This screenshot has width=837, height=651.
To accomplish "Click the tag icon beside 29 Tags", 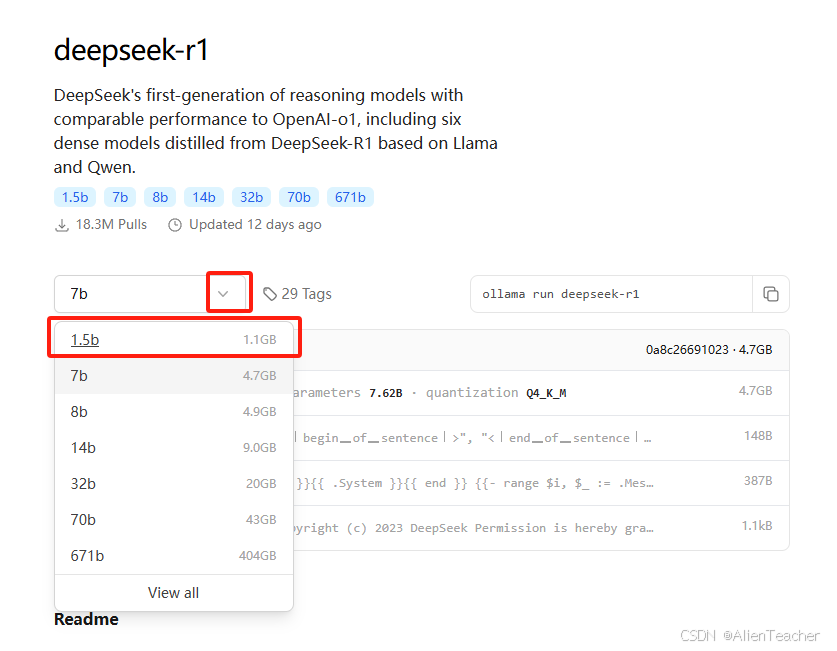I will pyautogui.click(x=270, y=294).
